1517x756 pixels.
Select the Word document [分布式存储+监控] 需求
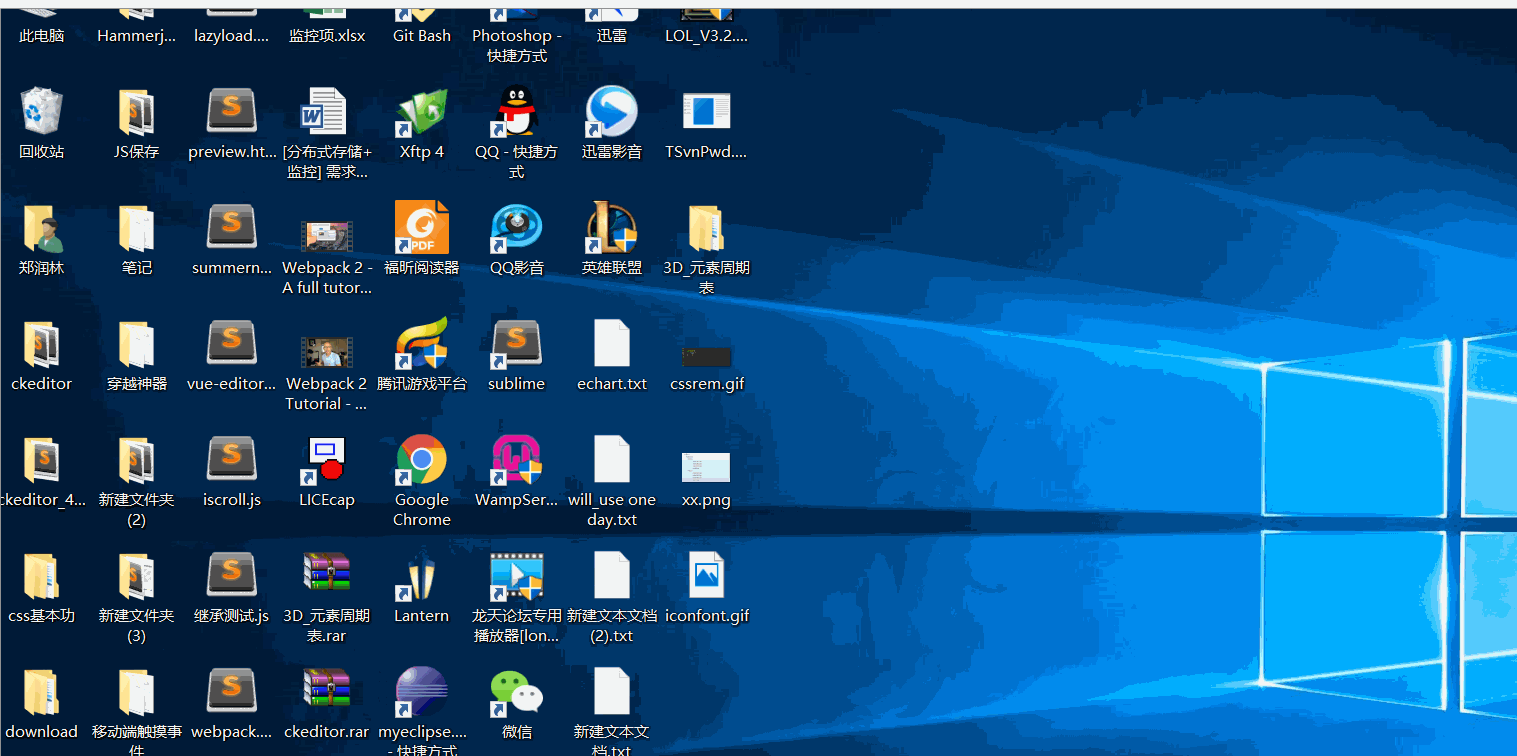(x=325, y=111)
